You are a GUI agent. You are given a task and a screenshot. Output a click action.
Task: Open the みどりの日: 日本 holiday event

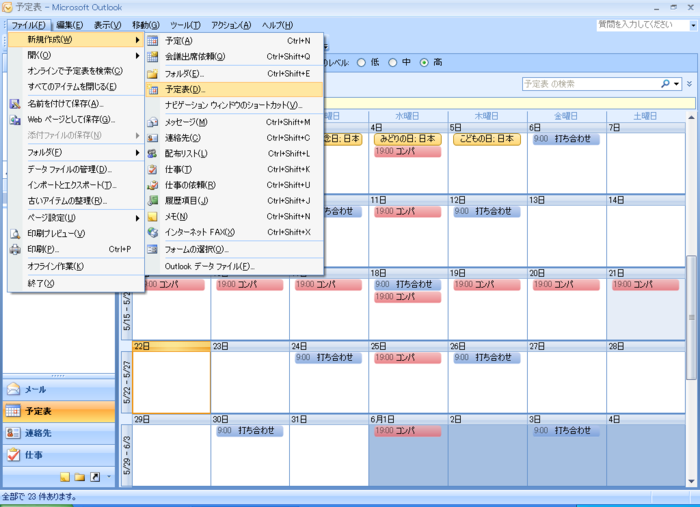tap(408, 139)
